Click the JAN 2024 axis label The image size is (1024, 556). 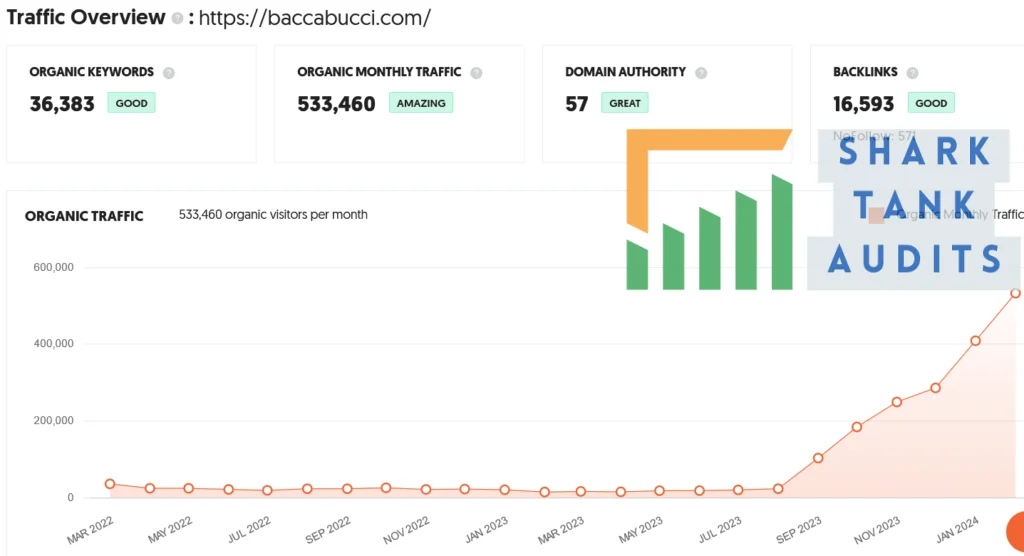pyautogui.click(x=957, y=530)
